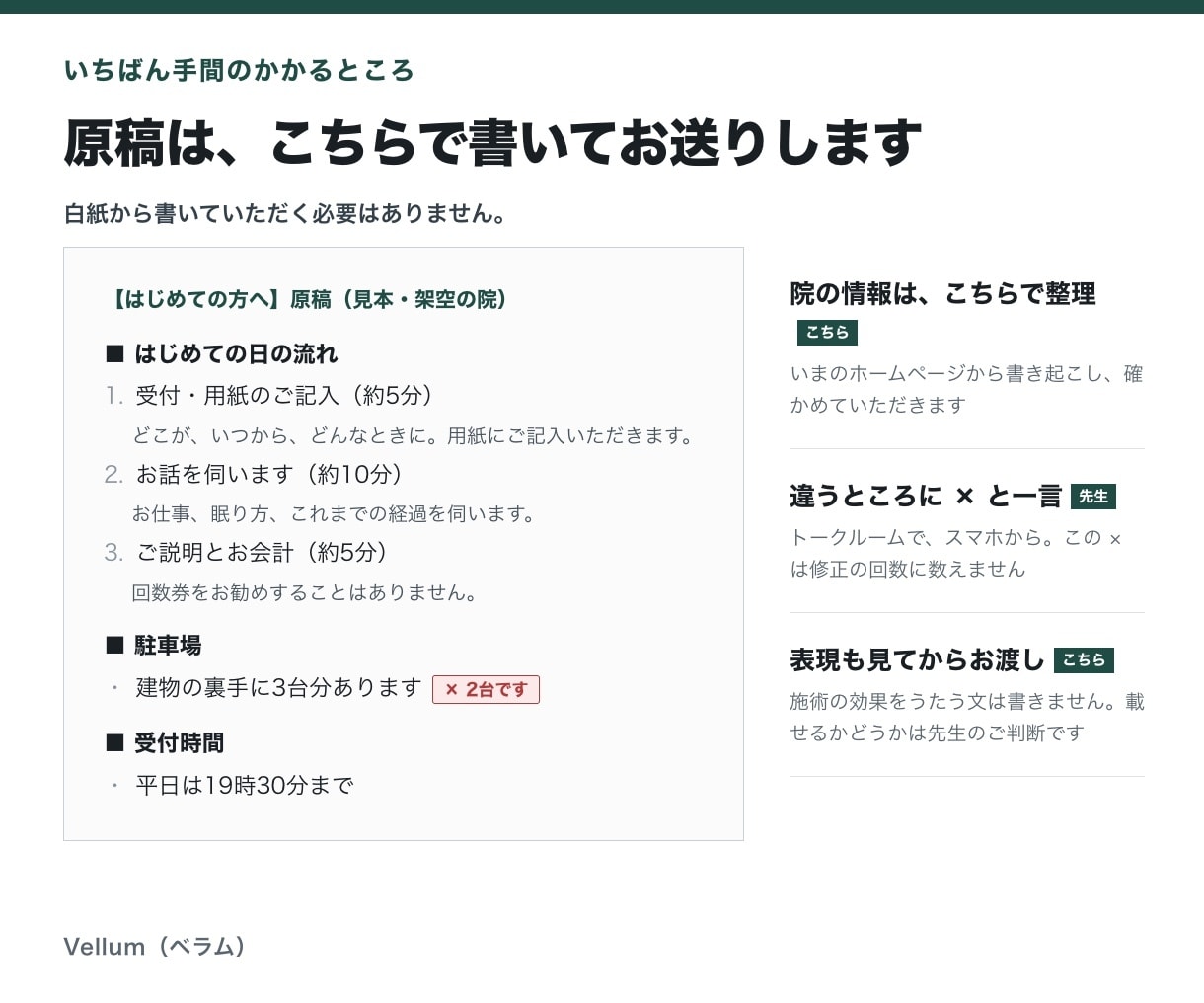The image size is (1204, 1003).
Task: Click the こちら badge under 院の情報 heading
Action: 827,333
